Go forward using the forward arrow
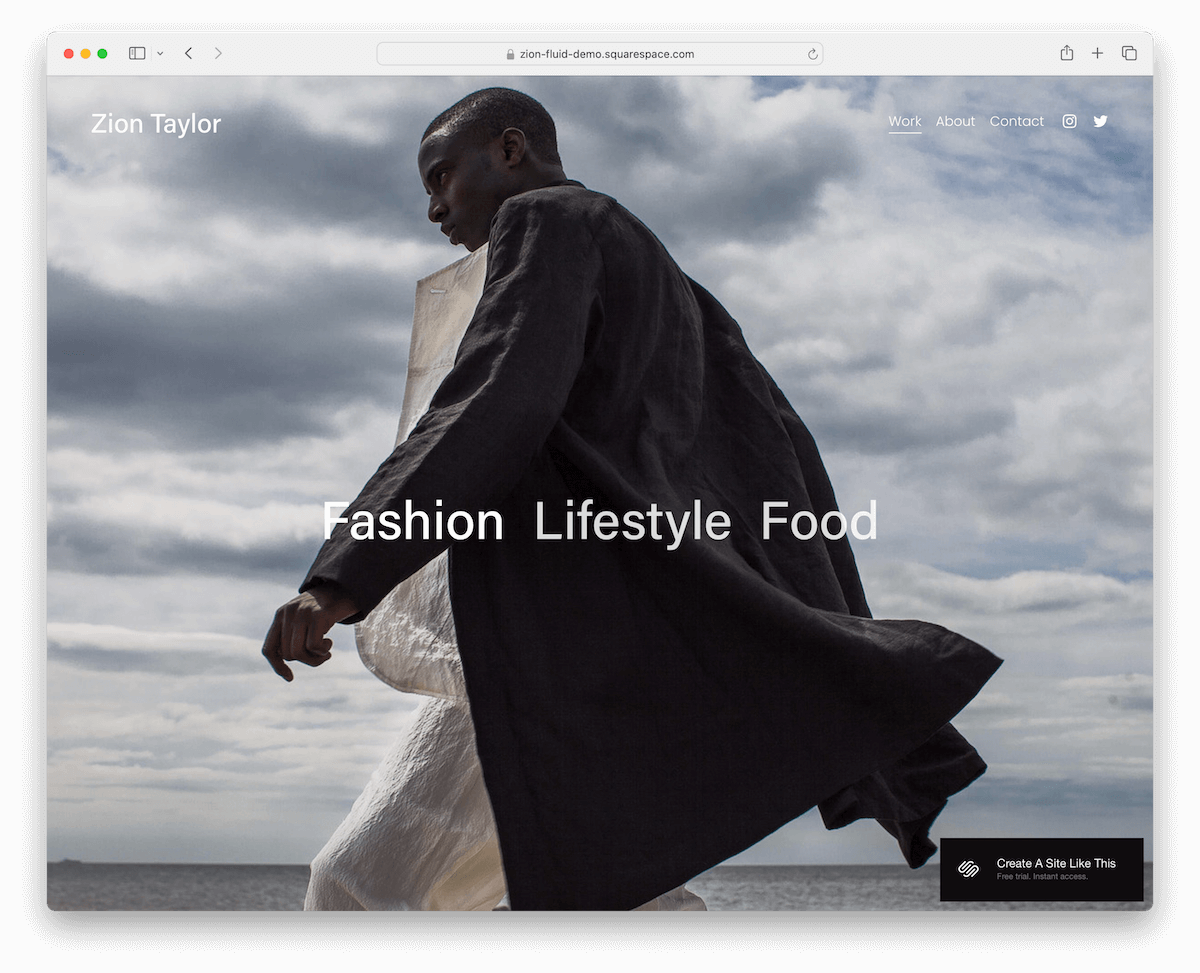Screen dimensions: 1200x973 218,53
